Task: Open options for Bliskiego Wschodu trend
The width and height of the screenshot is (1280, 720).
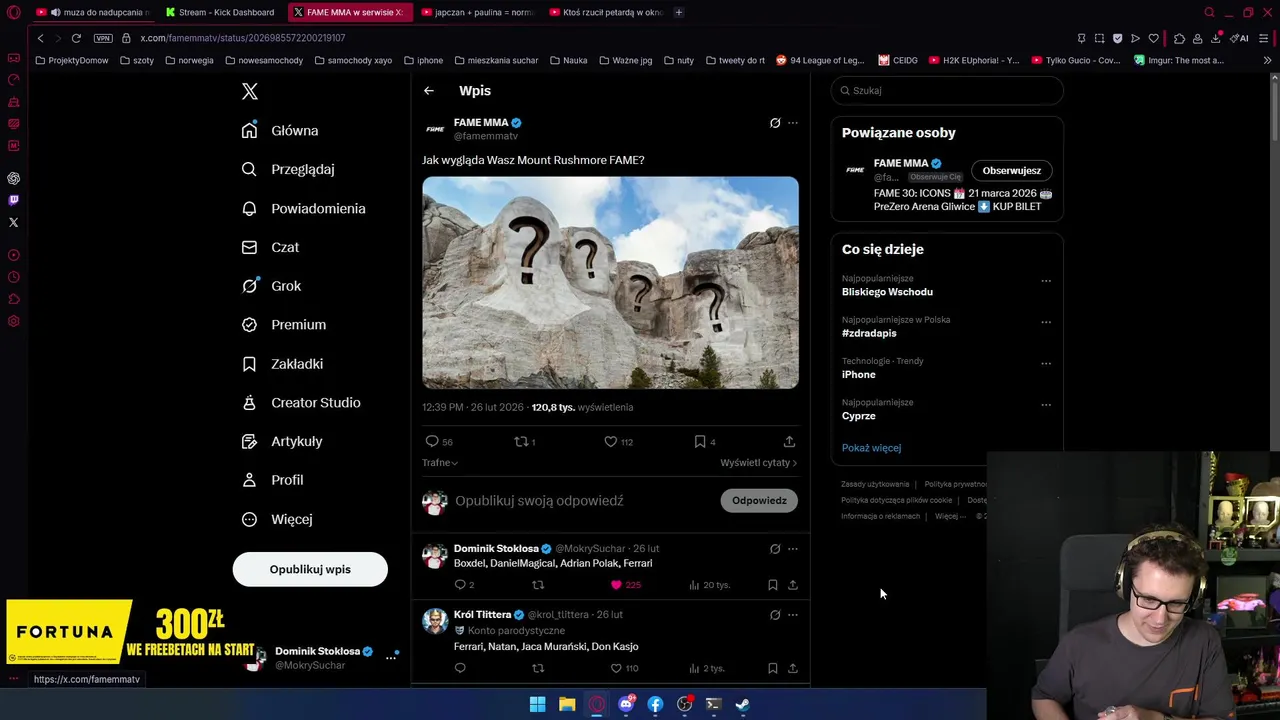Action: click(1046, 281)
